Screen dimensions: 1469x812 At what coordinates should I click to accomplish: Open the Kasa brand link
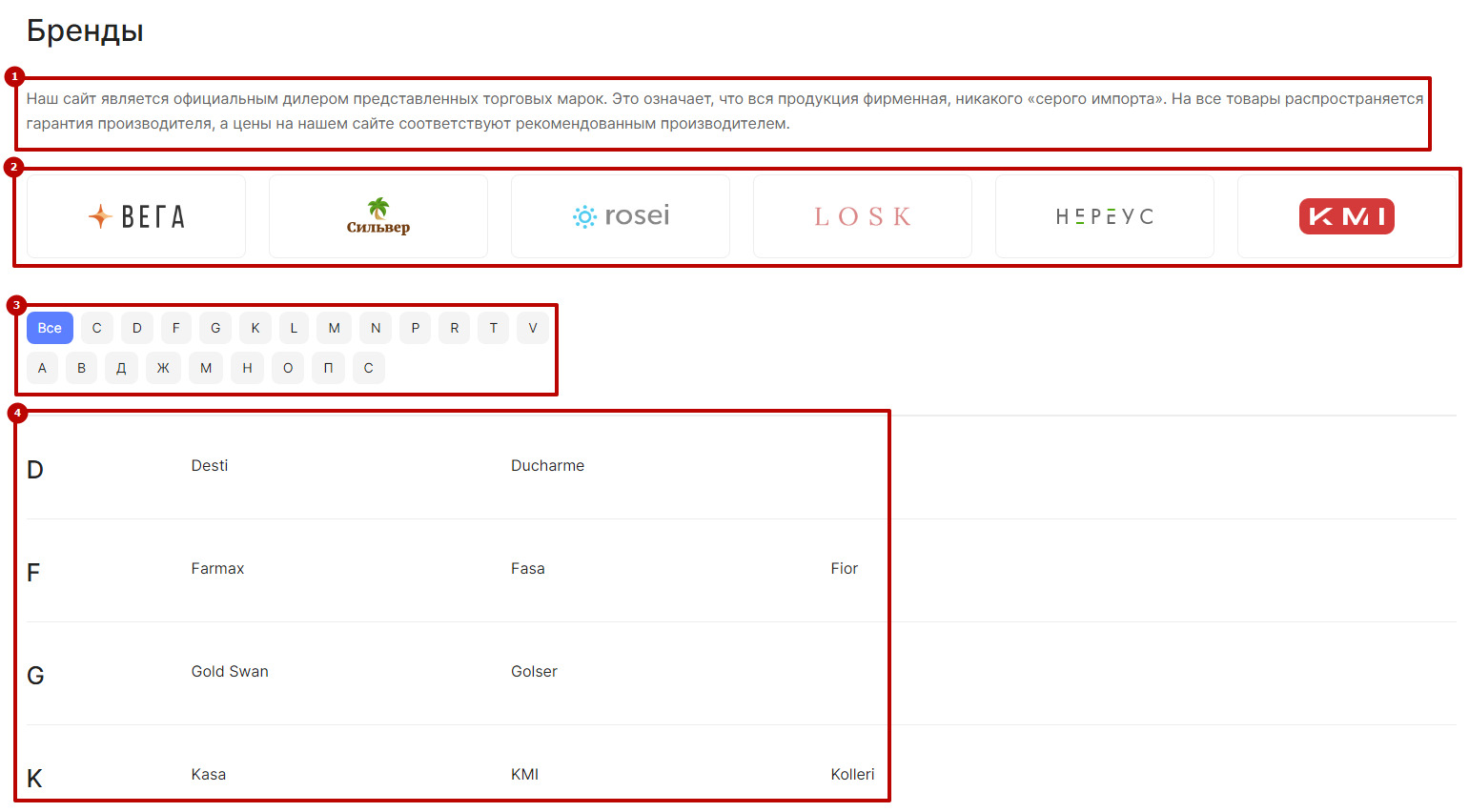tap(209, 775)
